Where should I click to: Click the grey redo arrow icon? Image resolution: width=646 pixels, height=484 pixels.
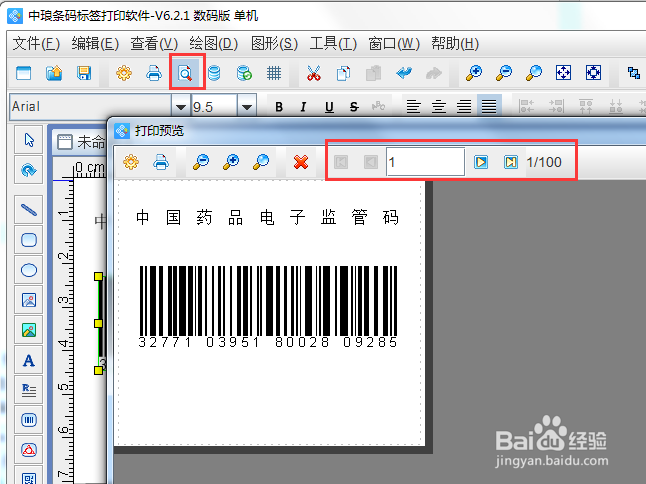pyautogui.click(x=433, y=73)
